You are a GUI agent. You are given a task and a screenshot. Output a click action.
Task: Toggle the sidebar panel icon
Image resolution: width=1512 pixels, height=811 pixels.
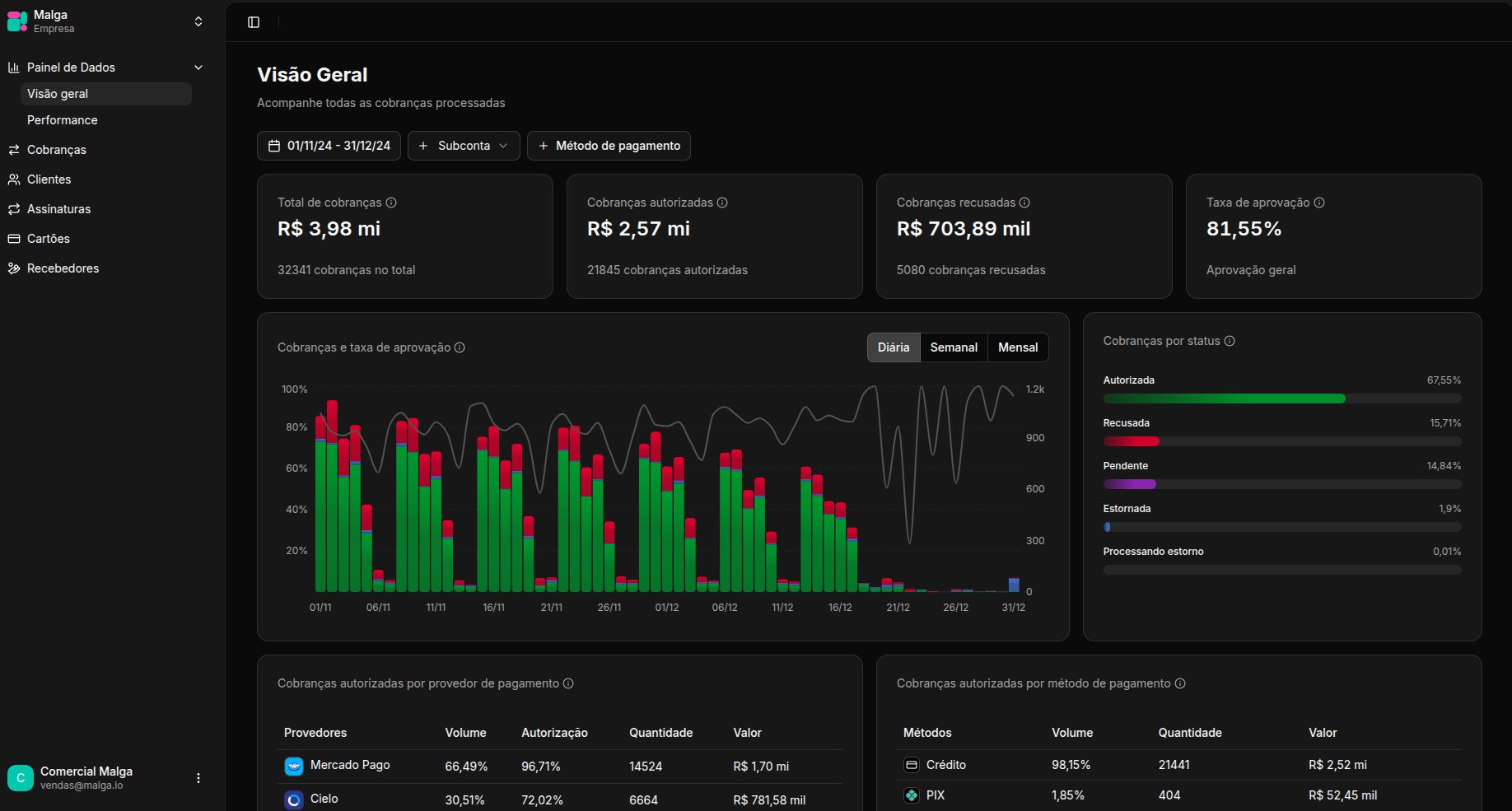[x=254, y=22]
